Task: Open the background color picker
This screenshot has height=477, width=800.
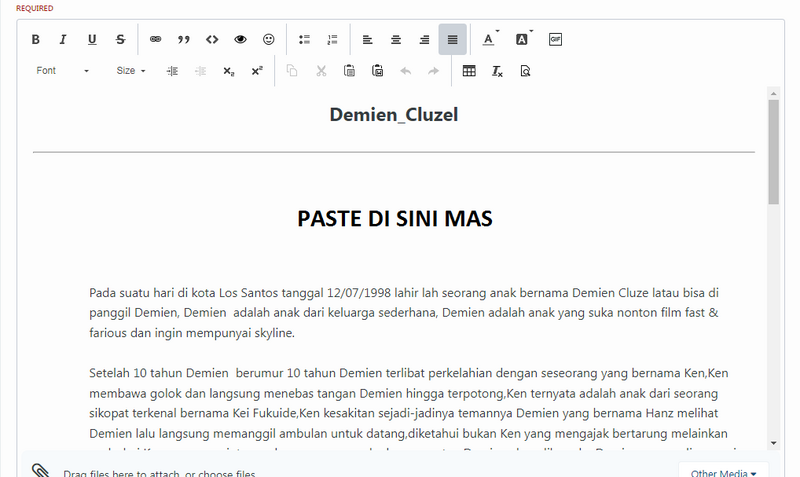Action: 522,39
